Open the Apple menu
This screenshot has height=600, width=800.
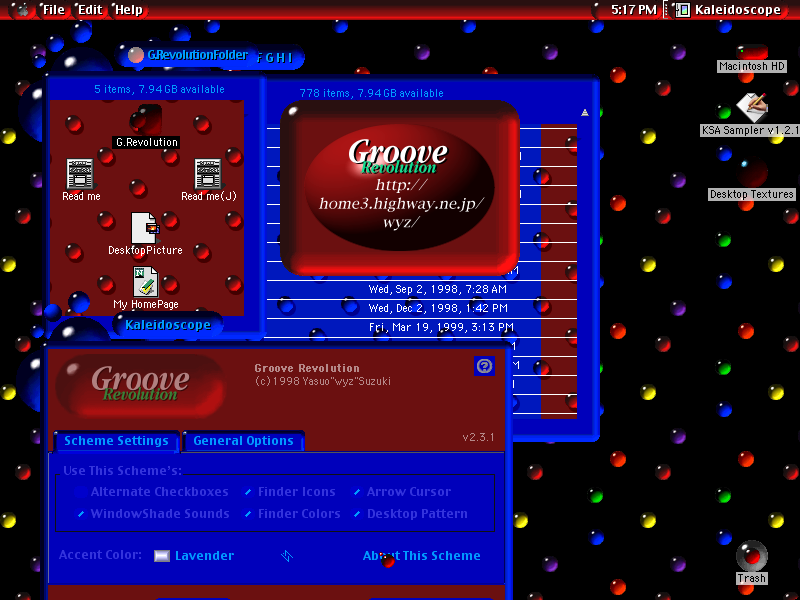click(x=21, y=10)
